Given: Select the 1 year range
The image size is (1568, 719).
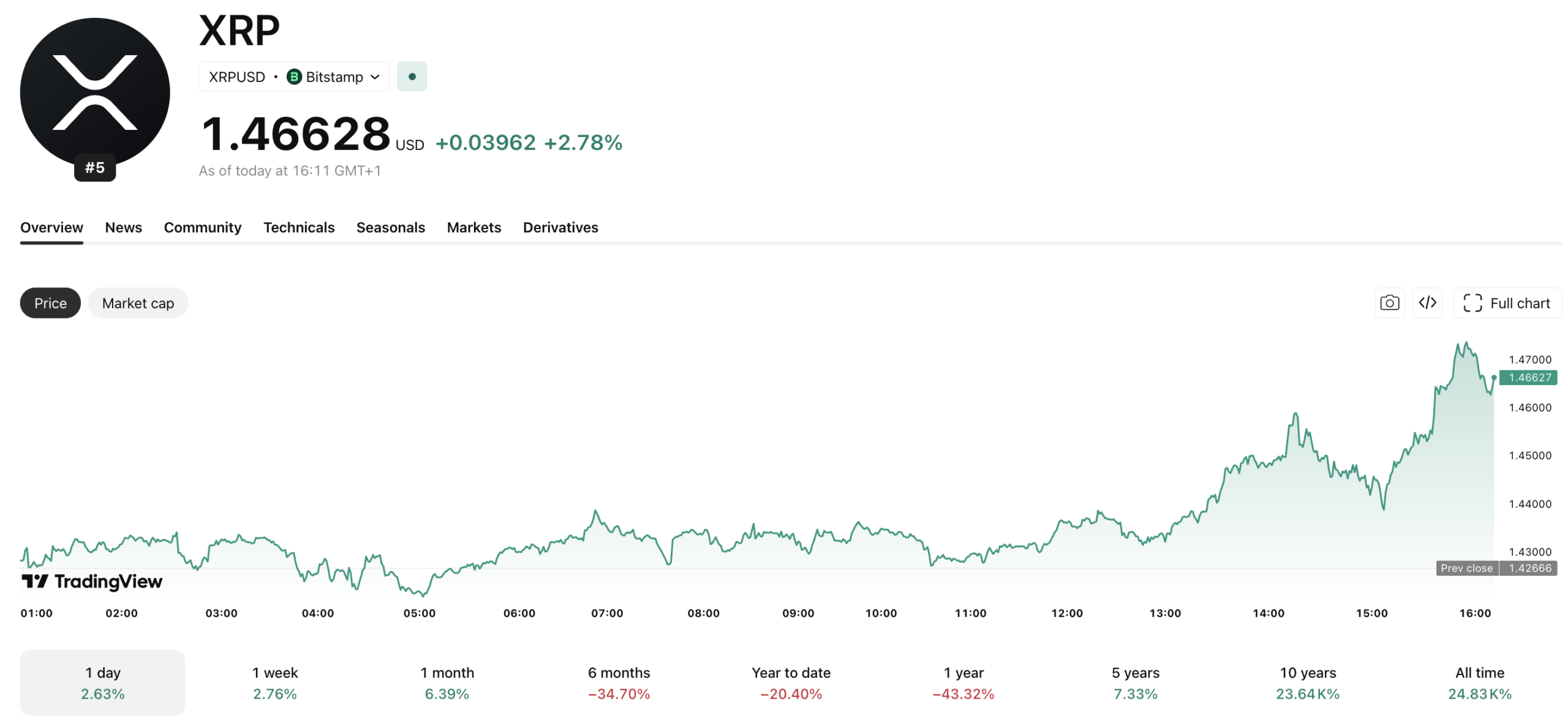Looking at the screenshot, I should tap(963, 683).
